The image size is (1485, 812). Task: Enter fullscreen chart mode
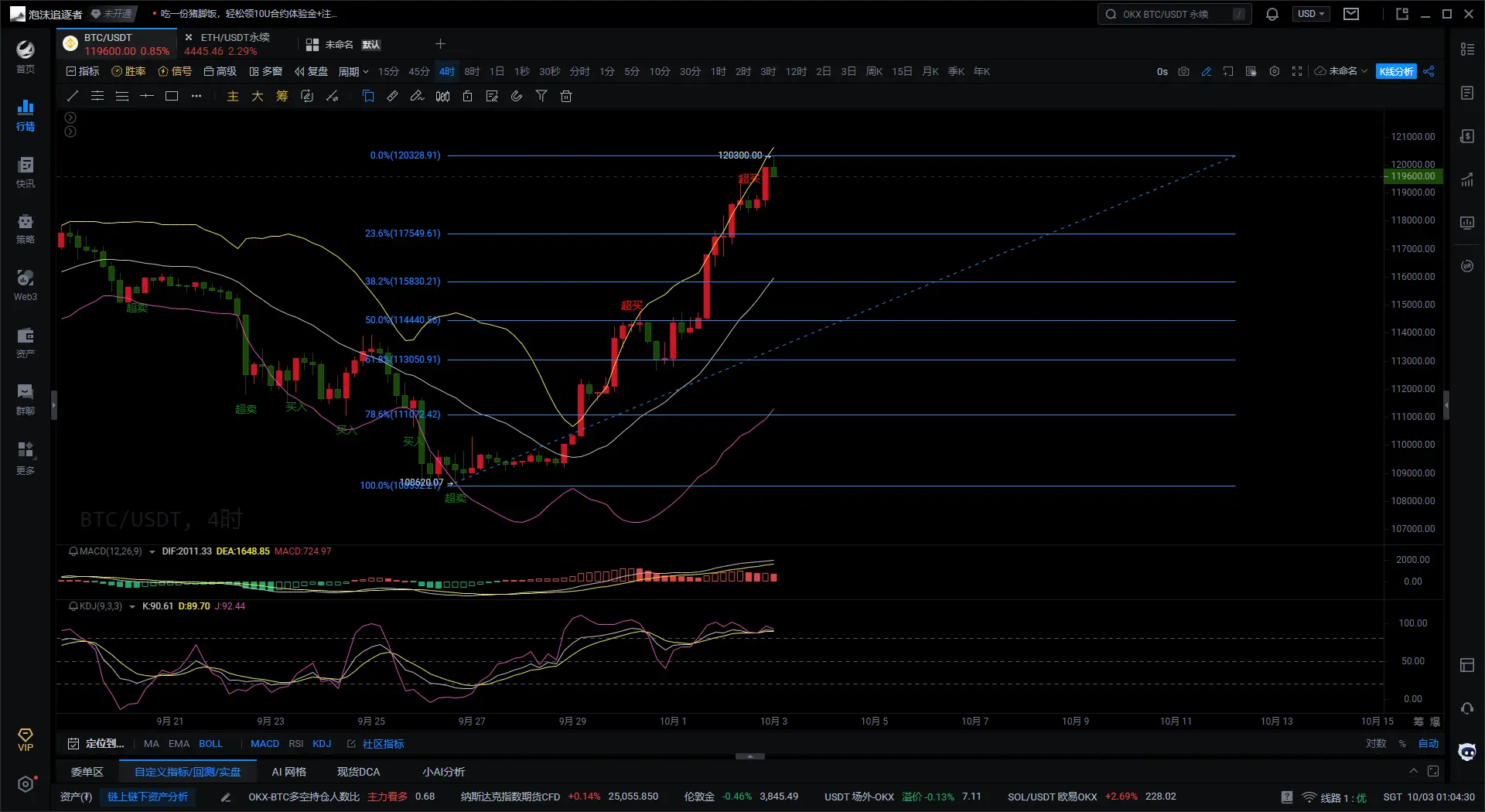1297,71
